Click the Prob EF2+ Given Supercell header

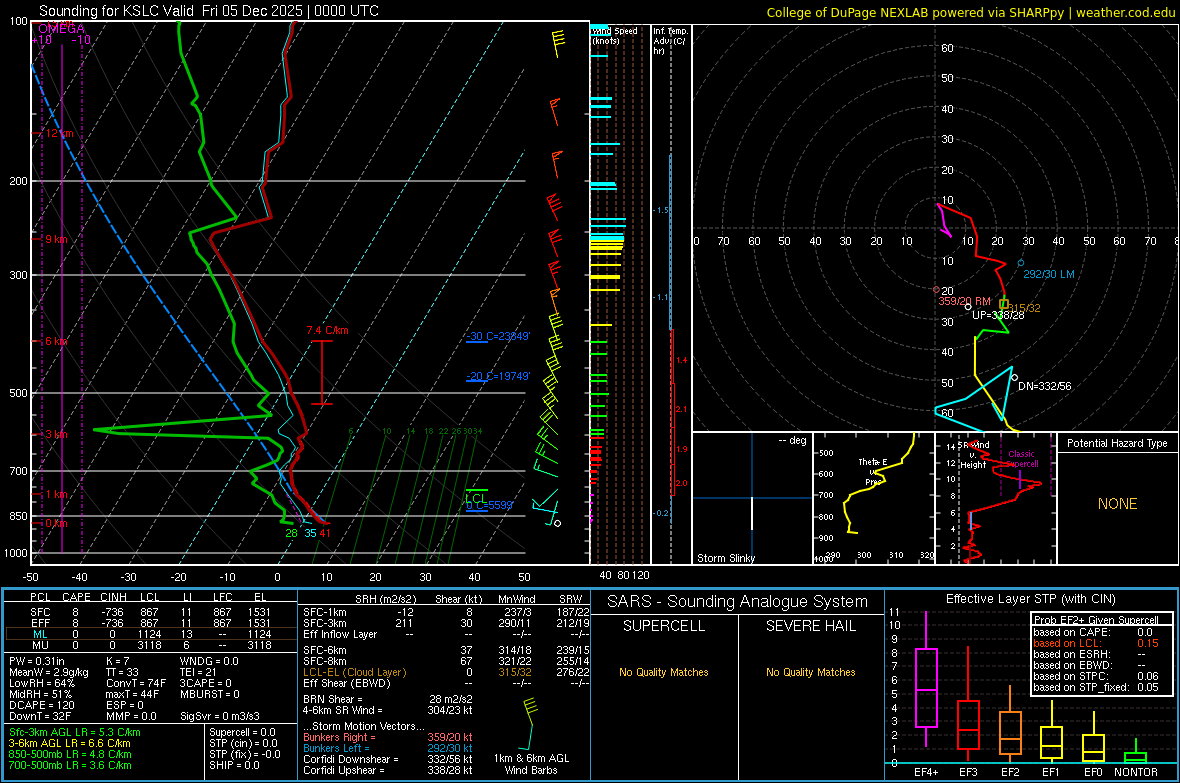(x=1096, y=620)
